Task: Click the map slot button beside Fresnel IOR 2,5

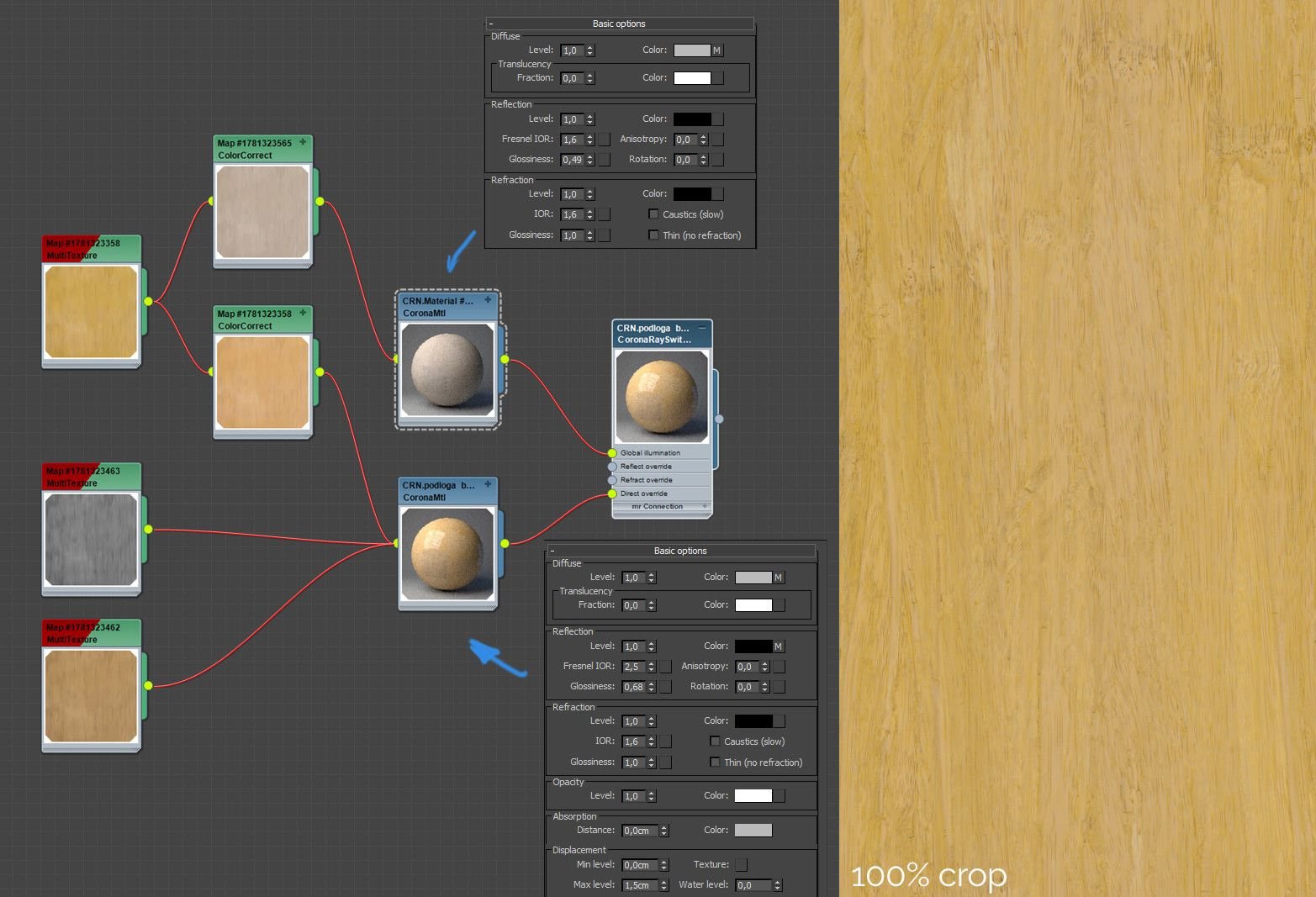Action: click(x=666, y=667)
